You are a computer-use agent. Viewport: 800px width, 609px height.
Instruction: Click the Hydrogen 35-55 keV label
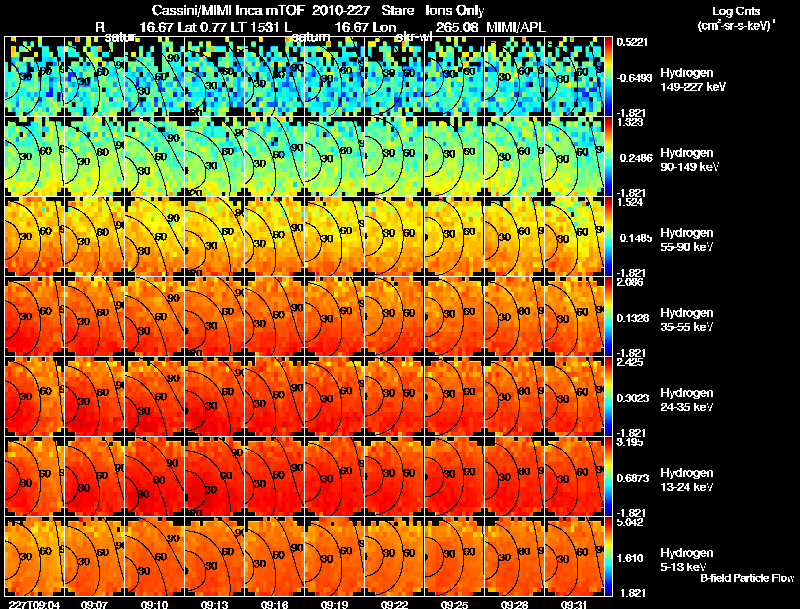pyautogui.click(x=687, y=320)
